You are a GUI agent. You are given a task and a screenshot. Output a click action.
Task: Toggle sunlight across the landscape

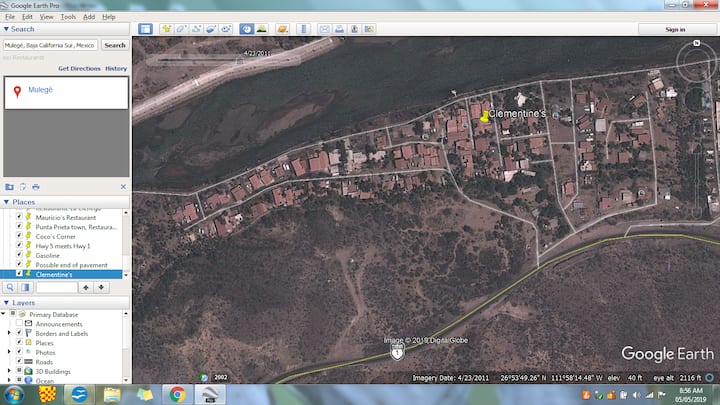[x=262, y=29]
